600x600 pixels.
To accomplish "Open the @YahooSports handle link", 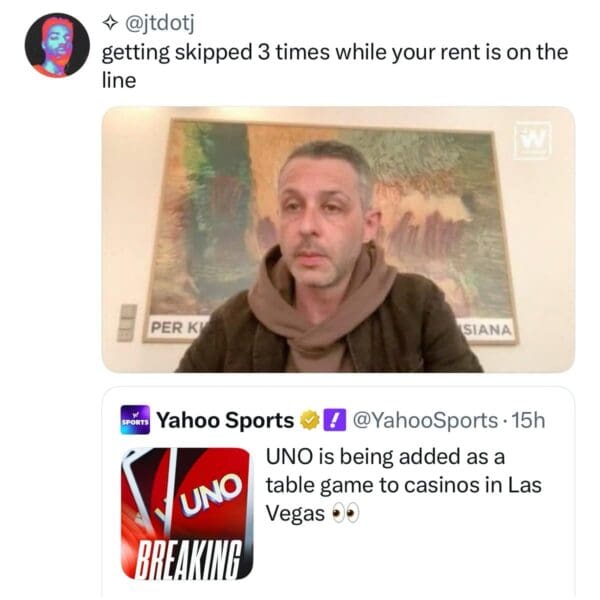I will [425, 420].
